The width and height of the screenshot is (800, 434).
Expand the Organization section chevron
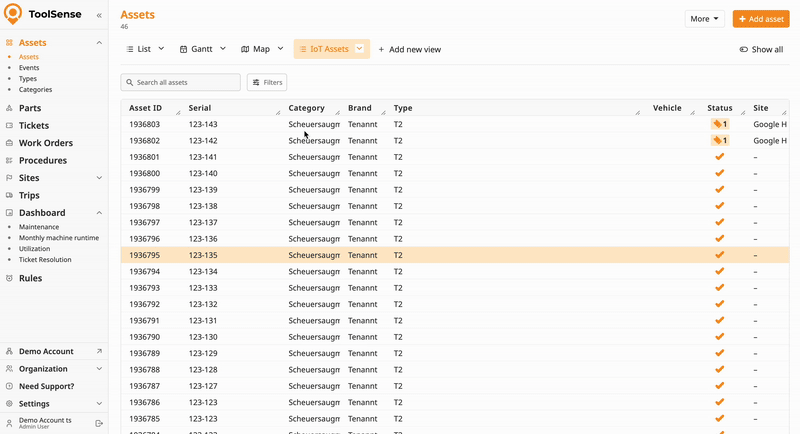coord(99,369)
